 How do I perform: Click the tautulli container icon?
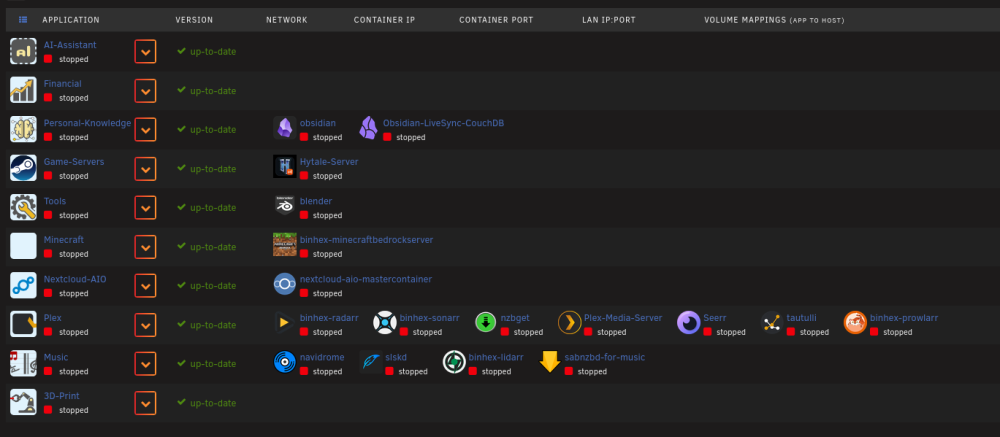tap(772, 323)
